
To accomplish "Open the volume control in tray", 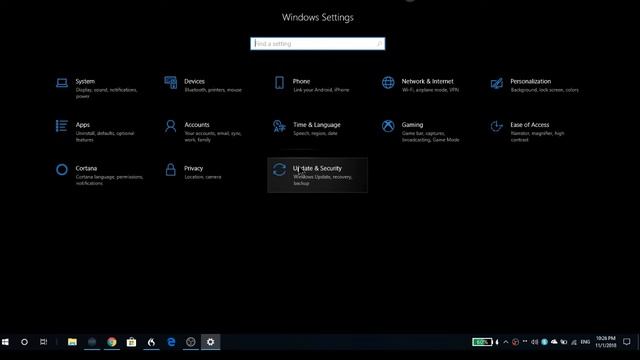I will [x=534, y=342].
